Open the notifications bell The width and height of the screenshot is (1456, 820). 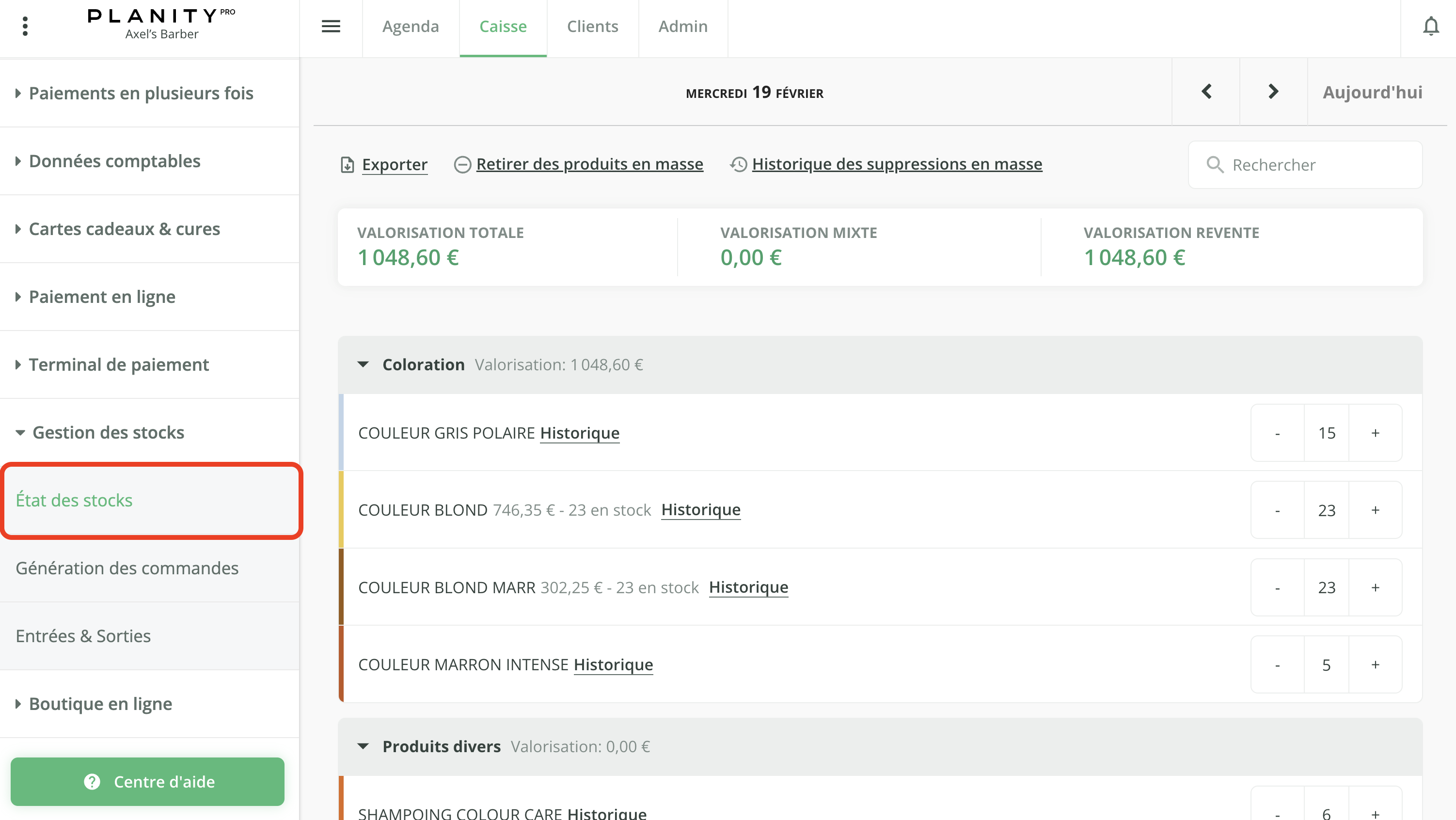1431,26
